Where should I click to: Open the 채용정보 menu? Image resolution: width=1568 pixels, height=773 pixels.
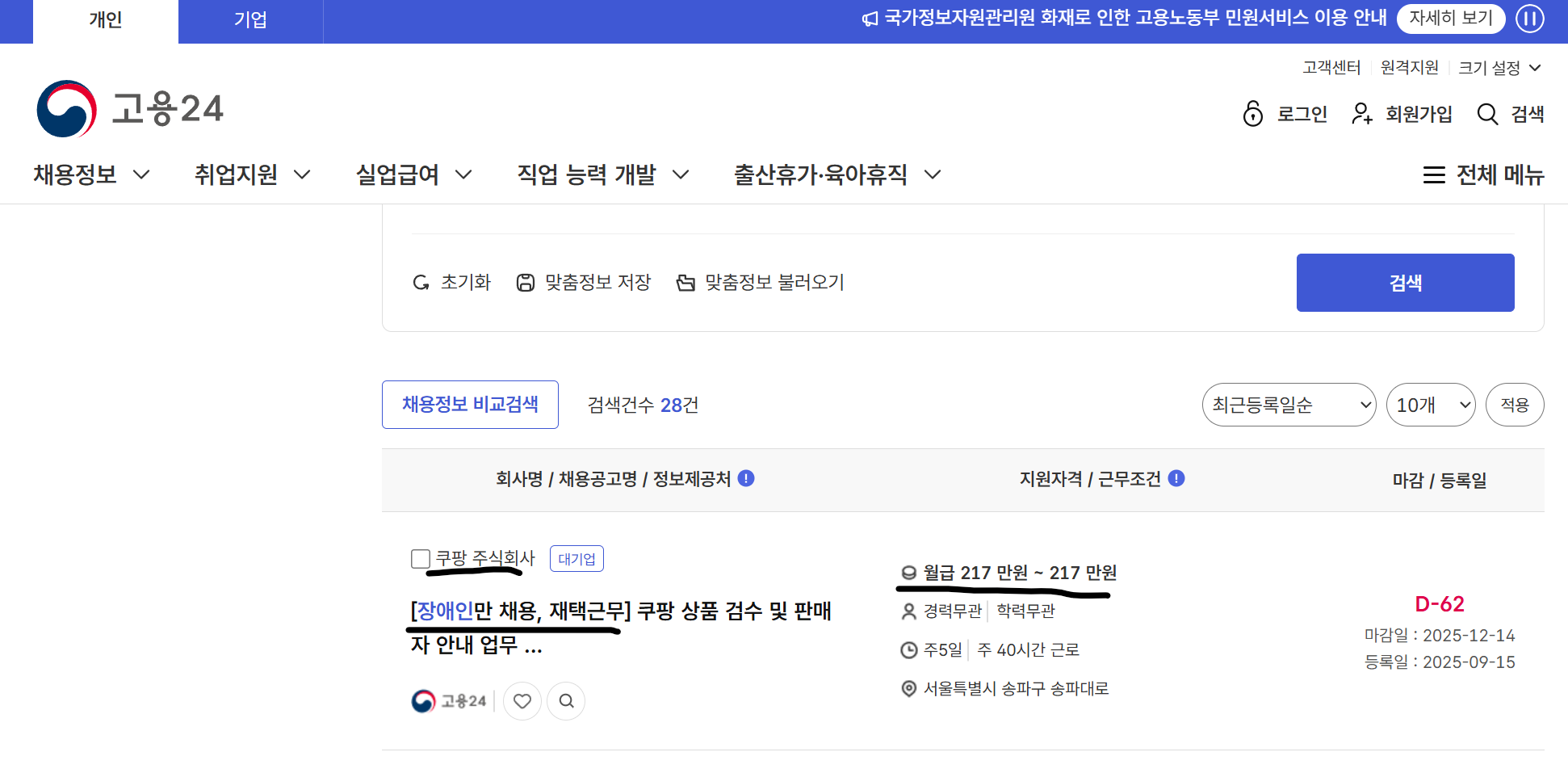(x=91, y=174)
